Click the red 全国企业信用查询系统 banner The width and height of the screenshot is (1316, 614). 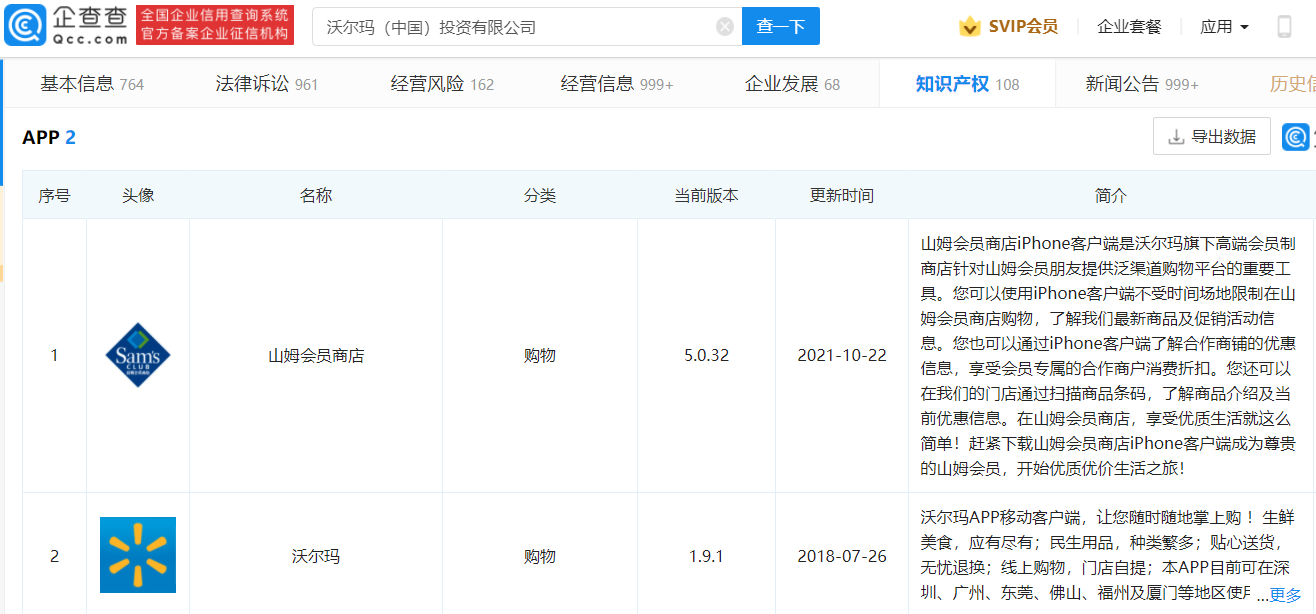point(215,25)
